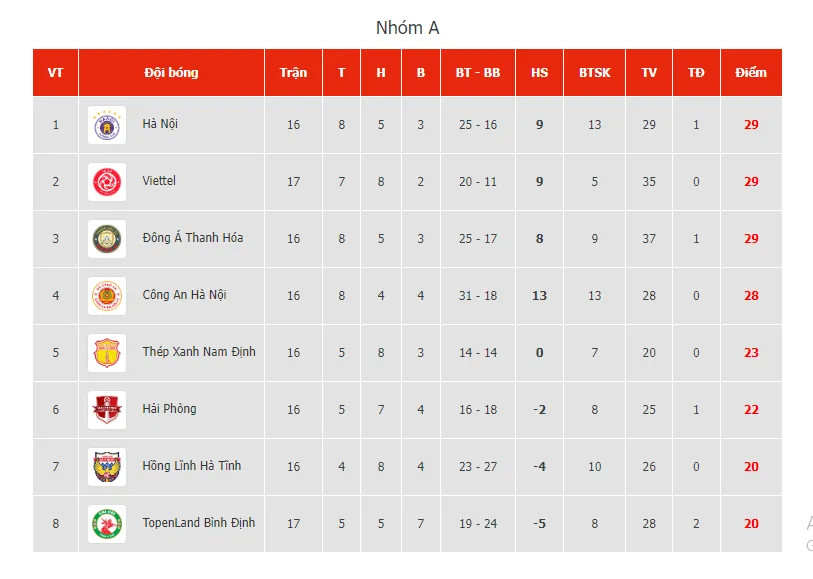813x579 pixels.
Task: Click the Hồng Lĩnh Hà Tĩnh logo
Action: click(x=106, y=467)
